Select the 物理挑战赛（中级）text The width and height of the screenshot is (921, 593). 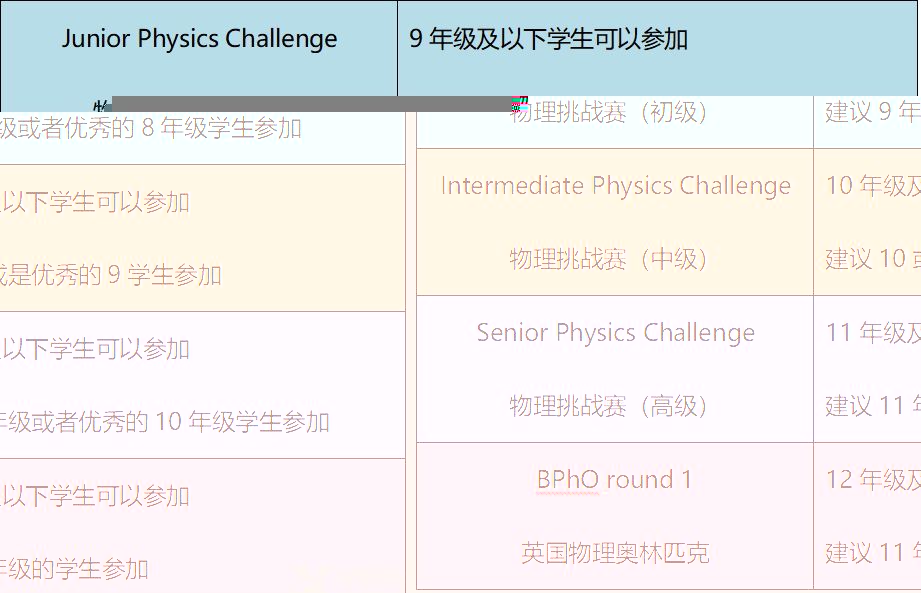point(608,259)
